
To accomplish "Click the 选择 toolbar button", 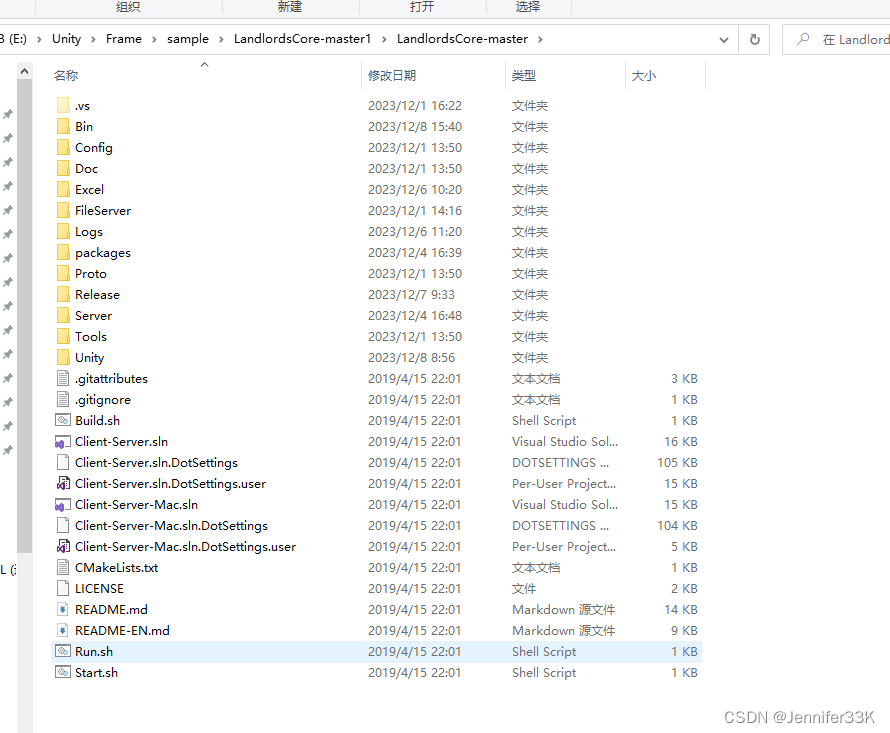I will click(x=527, y=7).
